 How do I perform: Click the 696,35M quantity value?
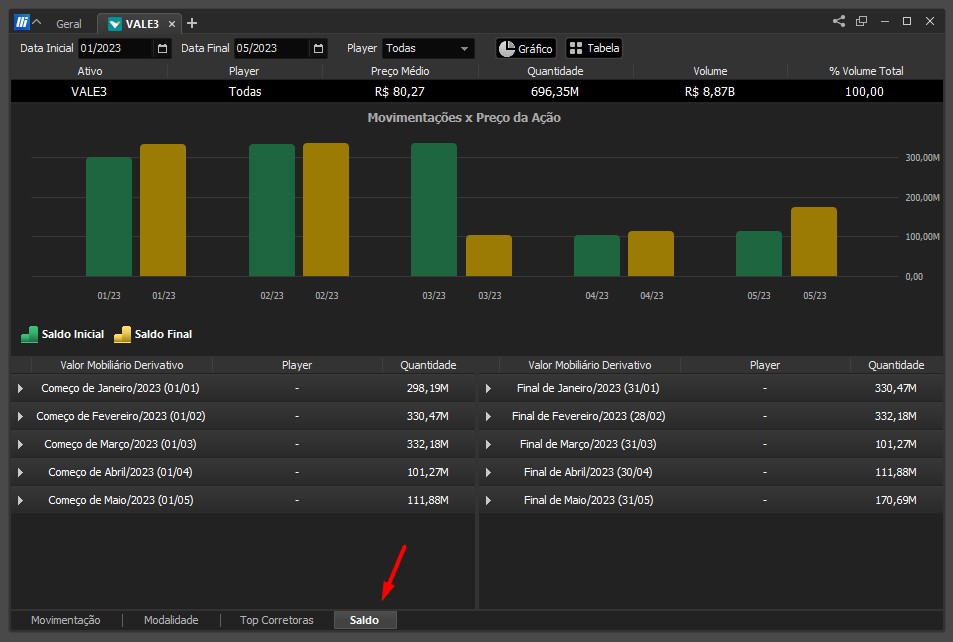[x=554, y=92]
